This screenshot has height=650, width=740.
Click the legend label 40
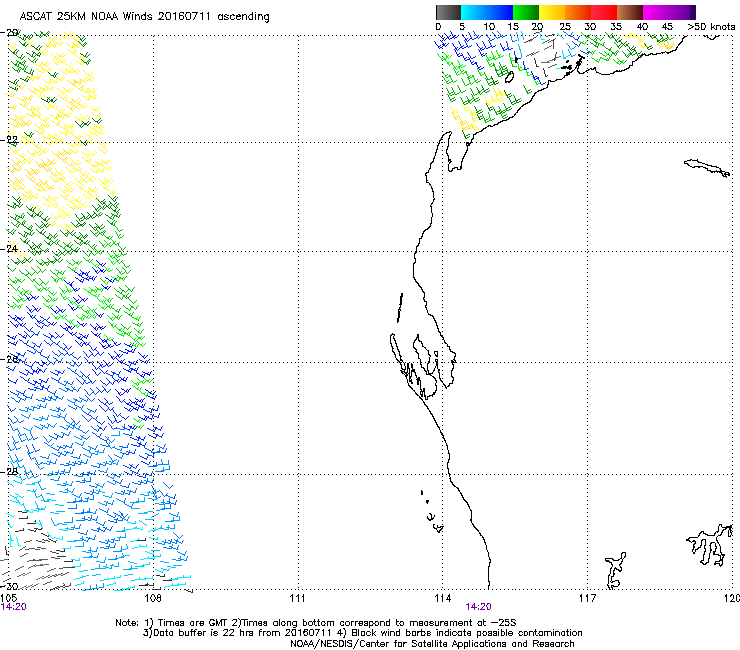click(x=642, y=27)
